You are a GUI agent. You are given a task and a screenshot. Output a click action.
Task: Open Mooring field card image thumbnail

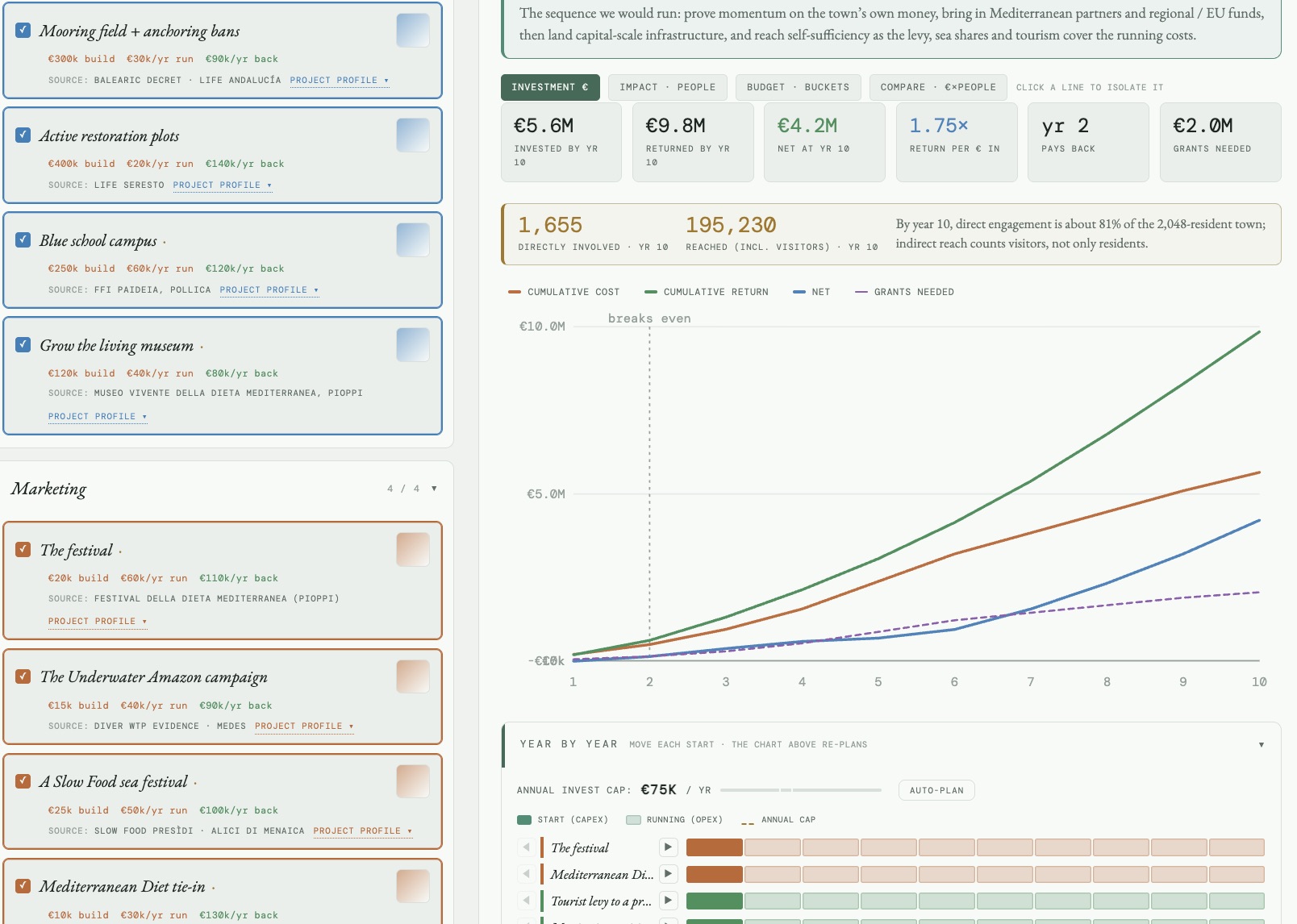point(413,31)
